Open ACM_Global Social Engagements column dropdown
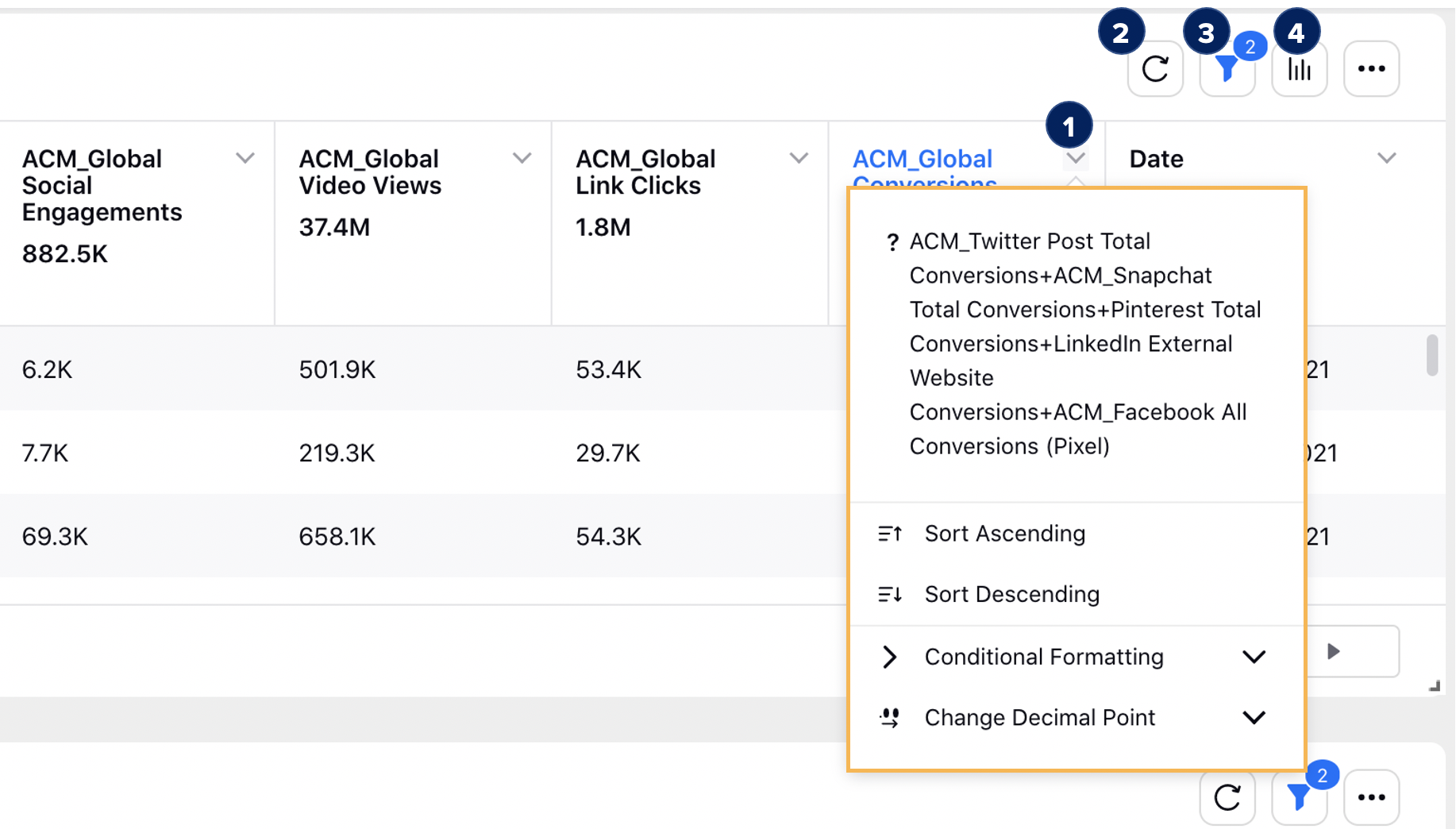The image size is (1456, 829). pos(245,158)
